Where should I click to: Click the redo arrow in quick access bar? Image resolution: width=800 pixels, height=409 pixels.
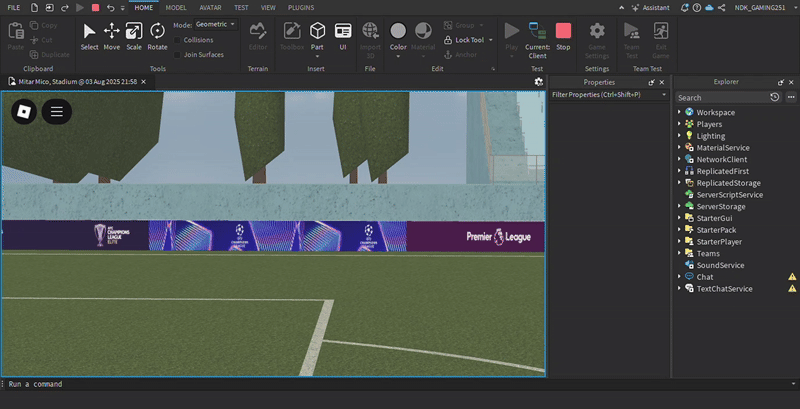click(64, 8)
